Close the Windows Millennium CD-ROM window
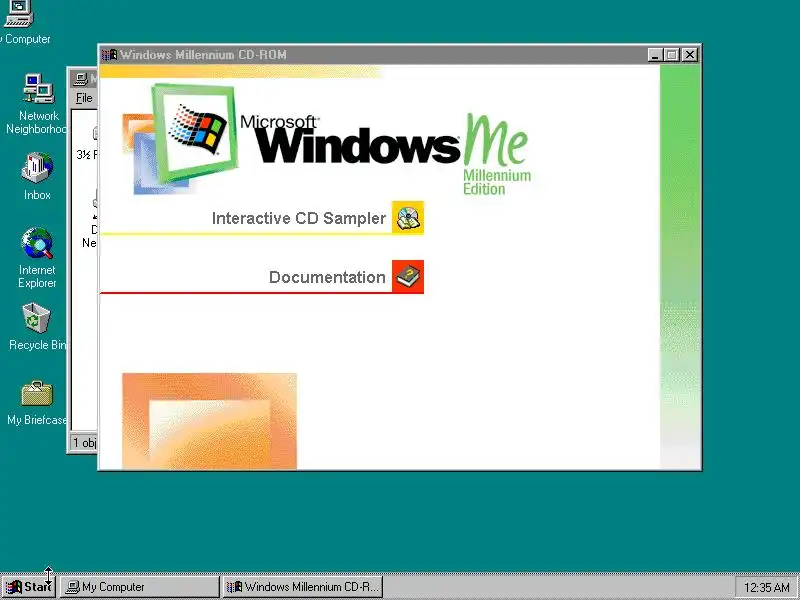800x600 pixels. [x=690, y=55]
